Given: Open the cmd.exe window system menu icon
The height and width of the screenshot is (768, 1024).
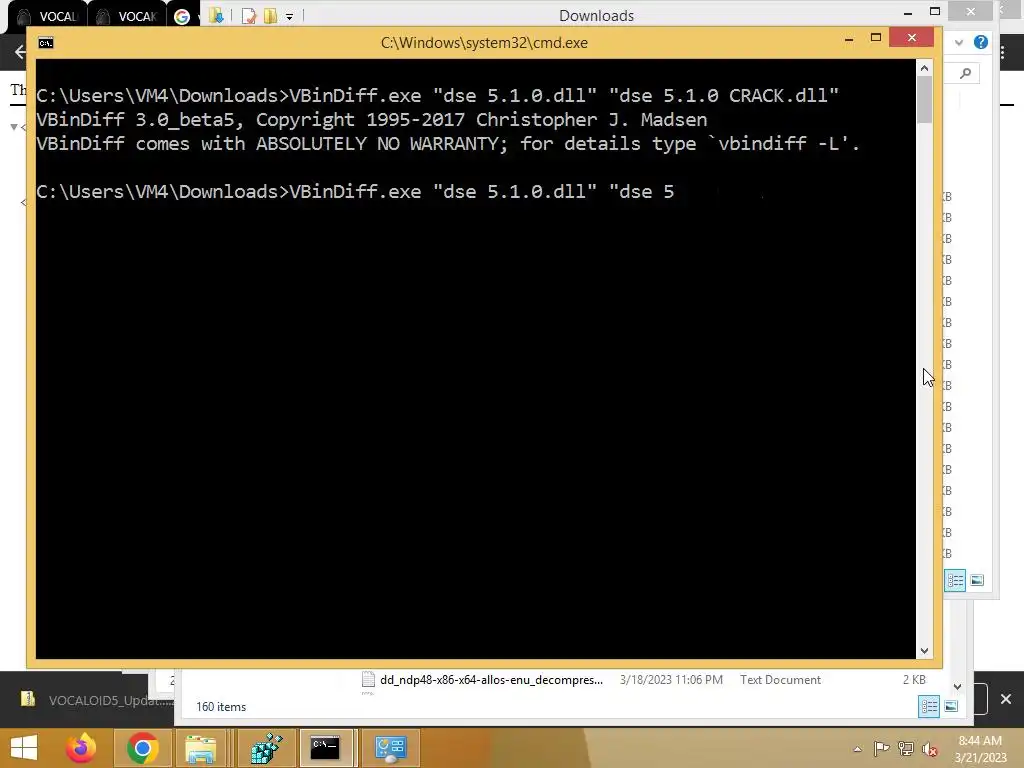Looking at the screenshot, I should 46,43.
